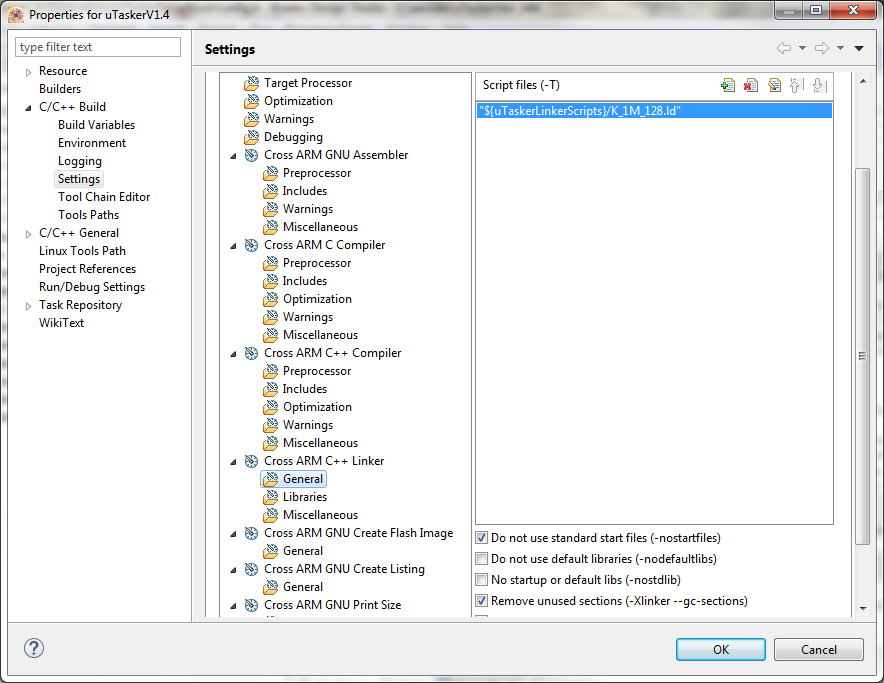
Task: Collapse Cross ARM GNU Create Listing tree
Action: pos(233,571)
